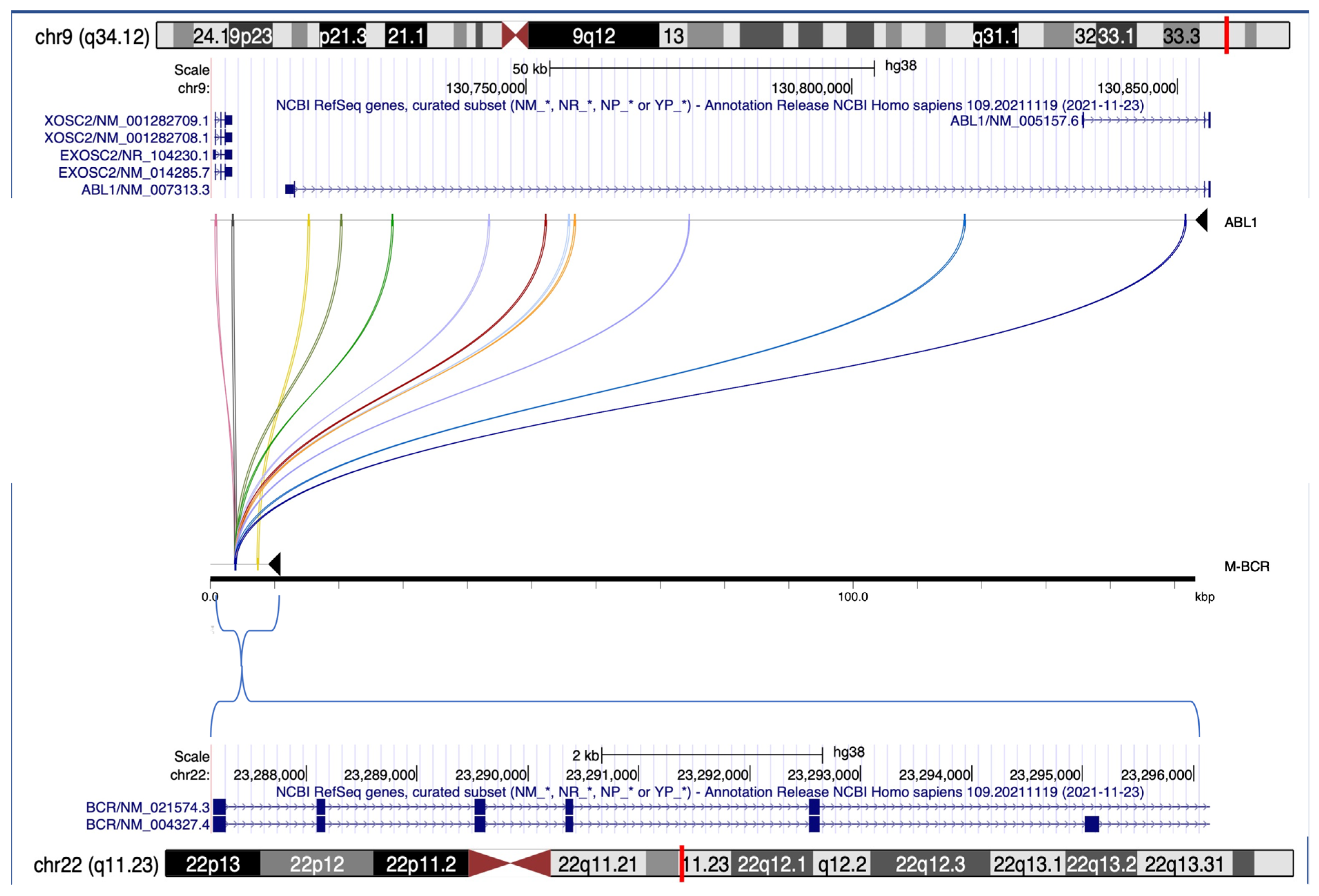
Task: Click the red position marker on chr9 ideogram
Action: tap(1226, 35)
